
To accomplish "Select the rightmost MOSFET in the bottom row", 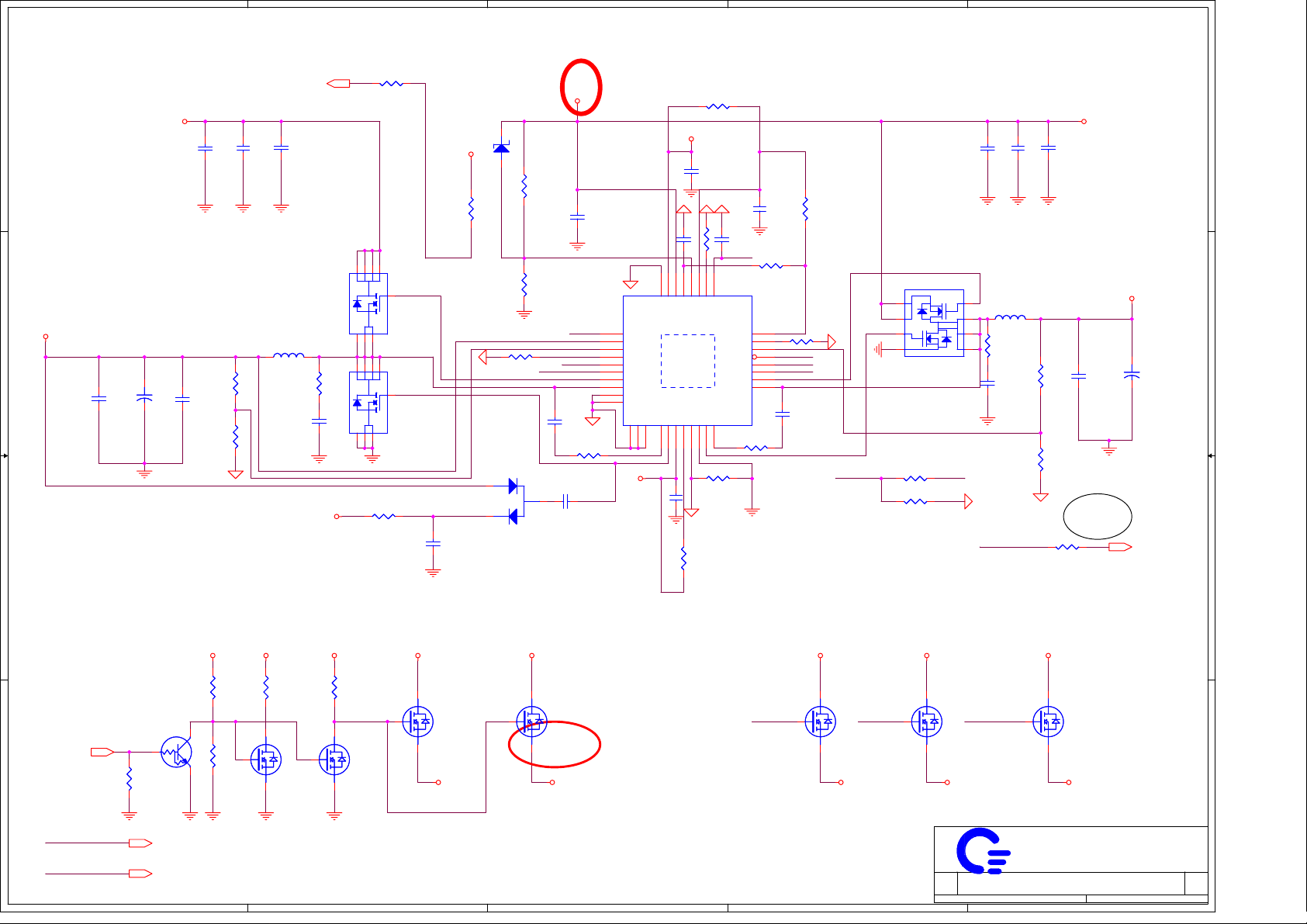I will pos(1048,722).
